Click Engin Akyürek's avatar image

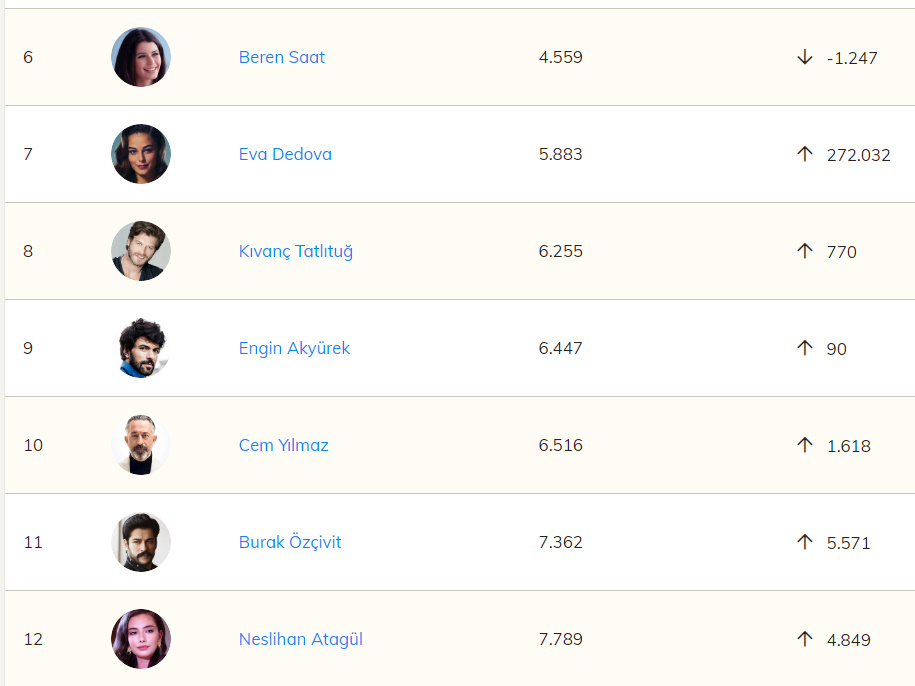(141, 348)
